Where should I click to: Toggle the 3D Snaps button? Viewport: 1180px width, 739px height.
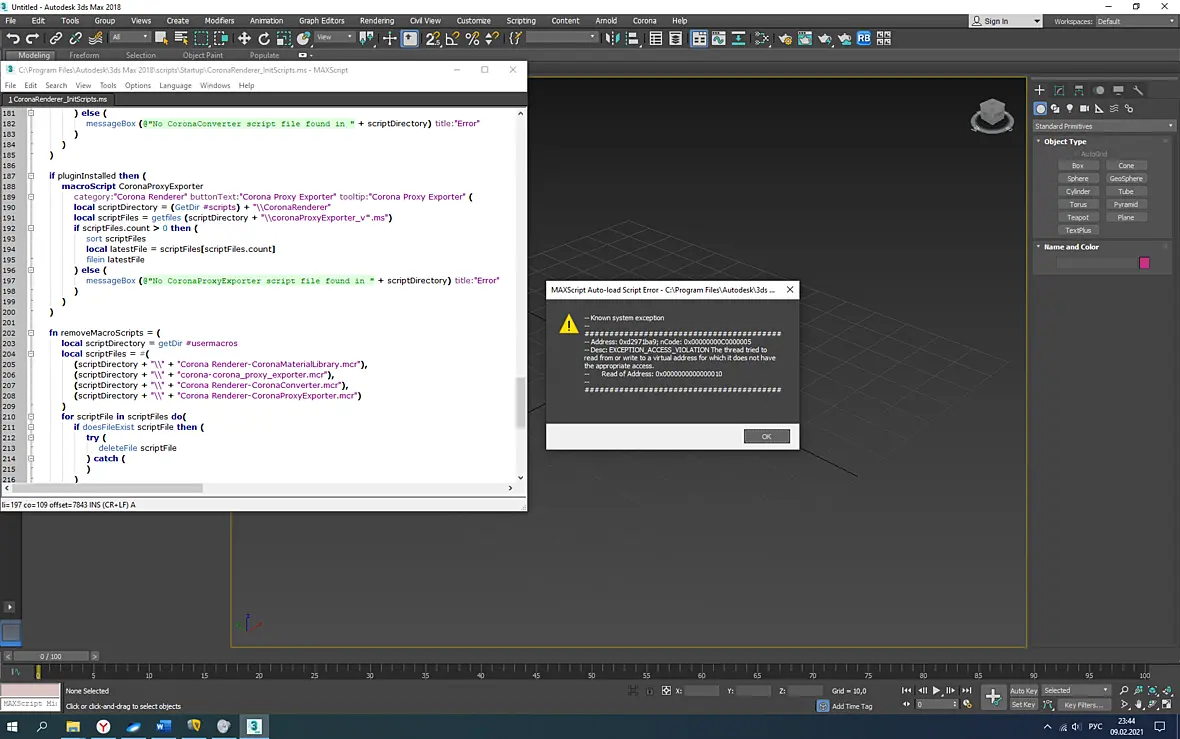coord(432,38)
